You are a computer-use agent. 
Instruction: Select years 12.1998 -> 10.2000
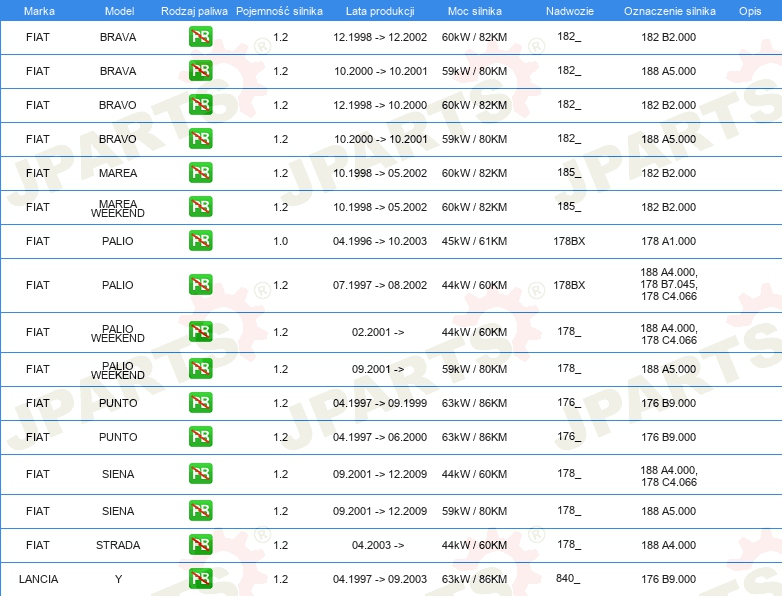pos(380,105)
